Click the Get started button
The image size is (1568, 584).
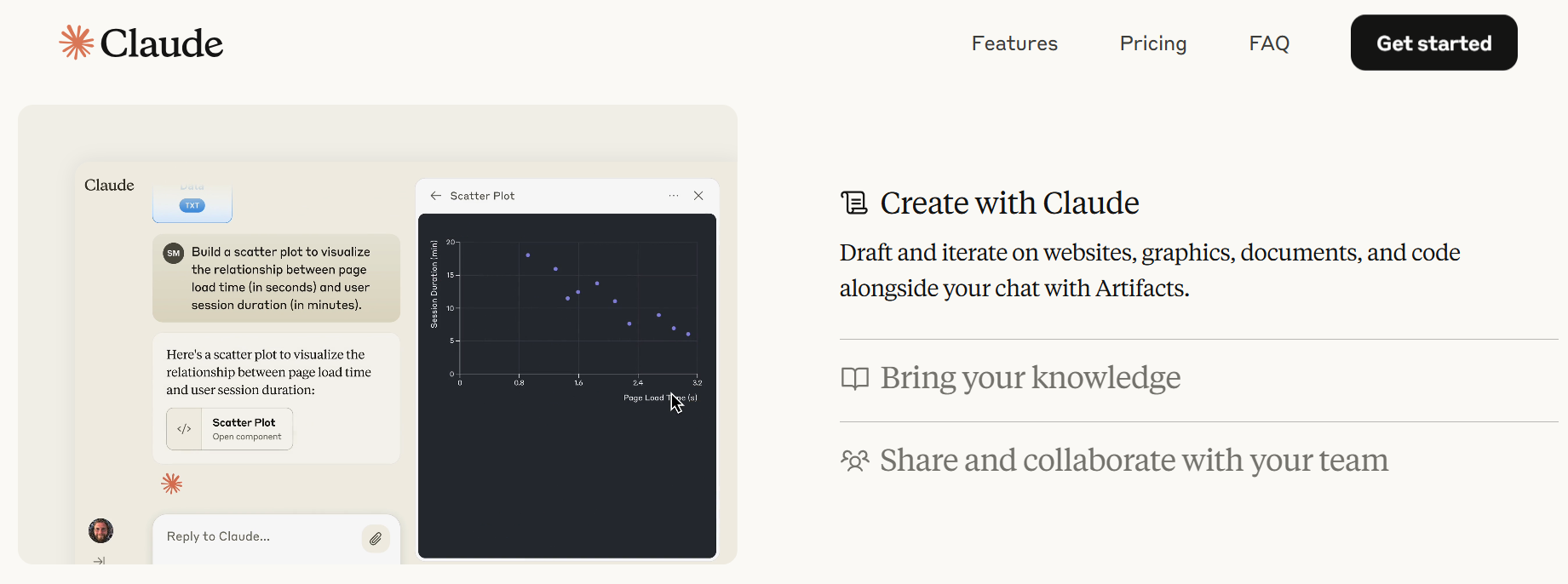[x=1433, y=43]
